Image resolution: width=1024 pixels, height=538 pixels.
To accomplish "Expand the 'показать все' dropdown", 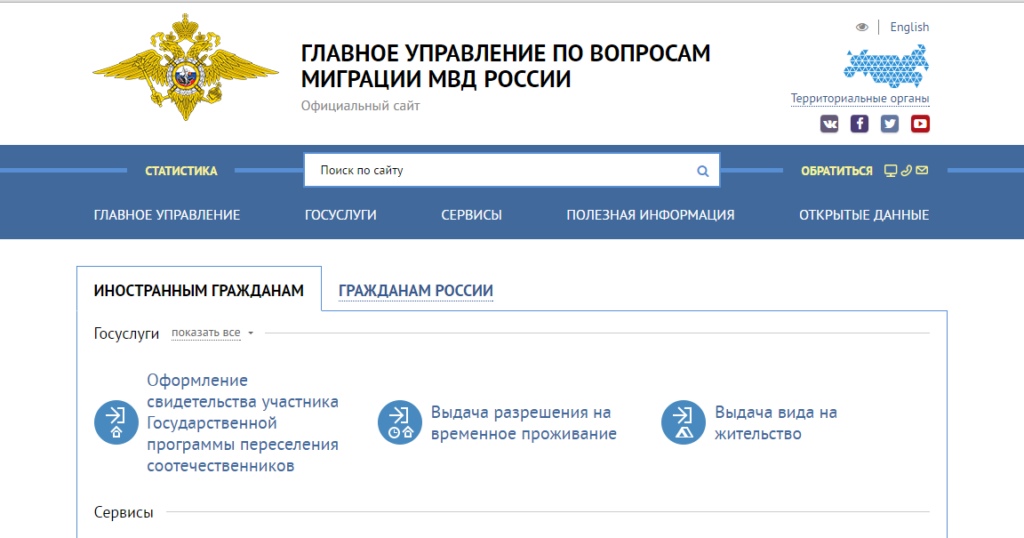I will tap(212, 333).
